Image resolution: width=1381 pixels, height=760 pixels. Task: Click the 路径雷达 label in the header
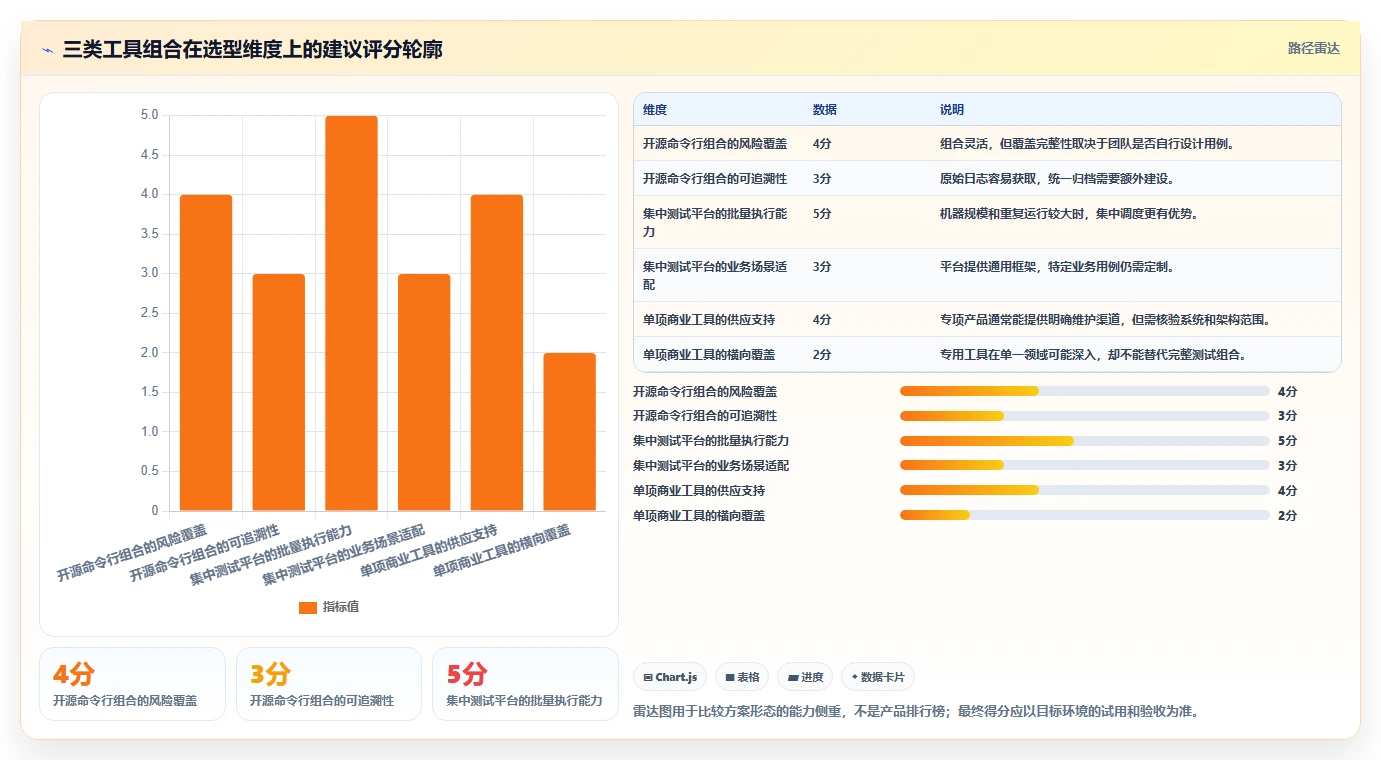tap(1313, 48)
